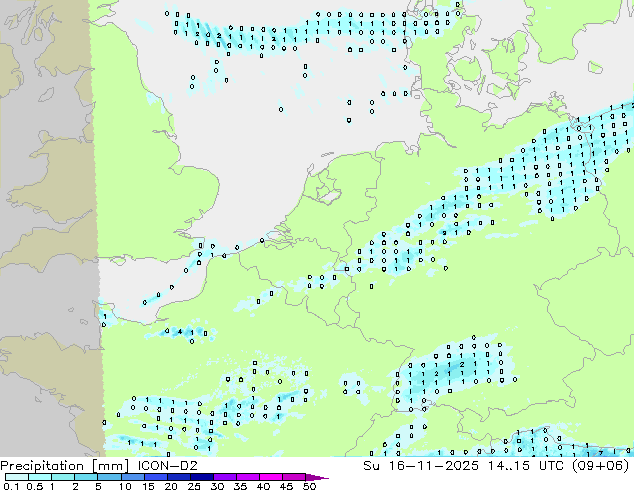
Task: Click the '(09+06)' forecast run label
Action: coord(600,466)
